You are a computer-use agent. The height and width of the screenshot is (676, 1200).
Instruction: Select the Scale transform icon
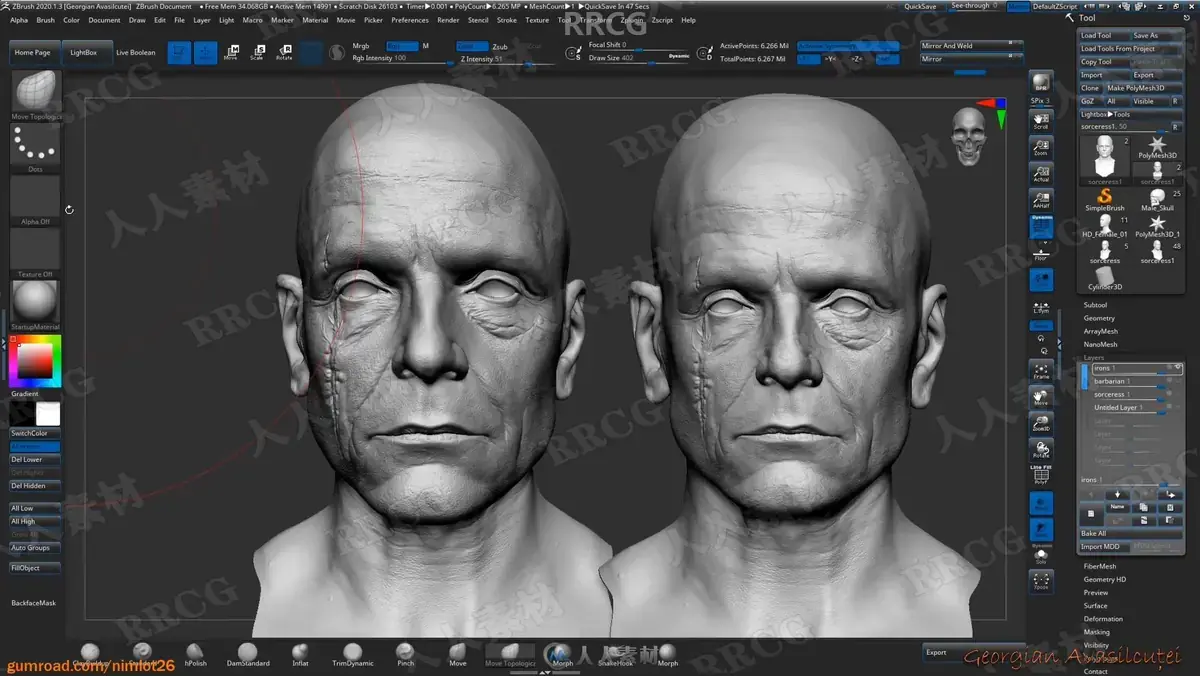(257, 52)
